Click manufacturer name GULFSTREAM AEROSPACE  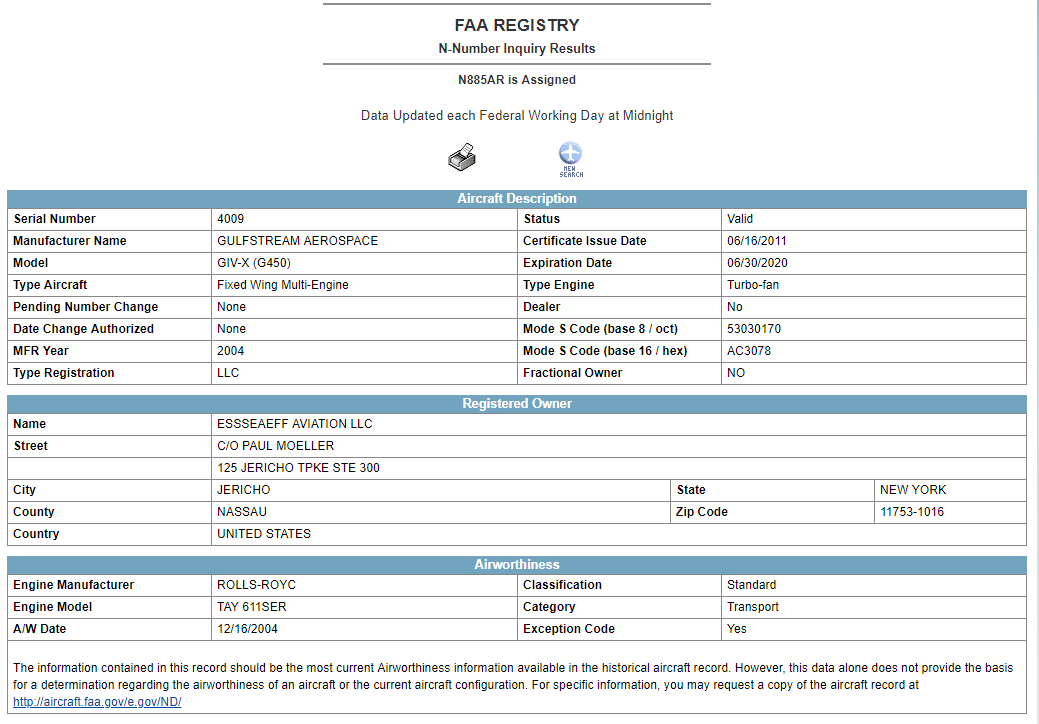pos(298,240)
